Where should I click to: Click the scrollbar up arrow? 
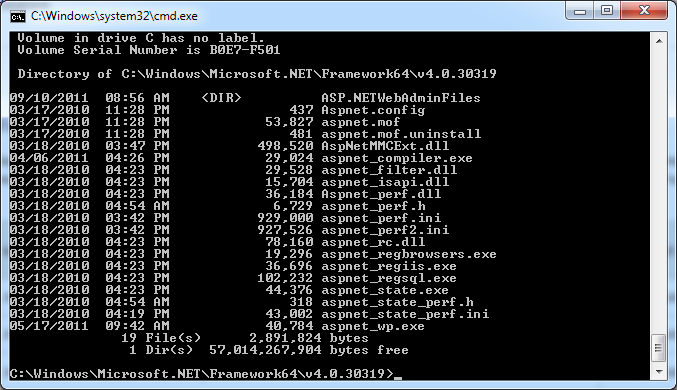[659, 41]
